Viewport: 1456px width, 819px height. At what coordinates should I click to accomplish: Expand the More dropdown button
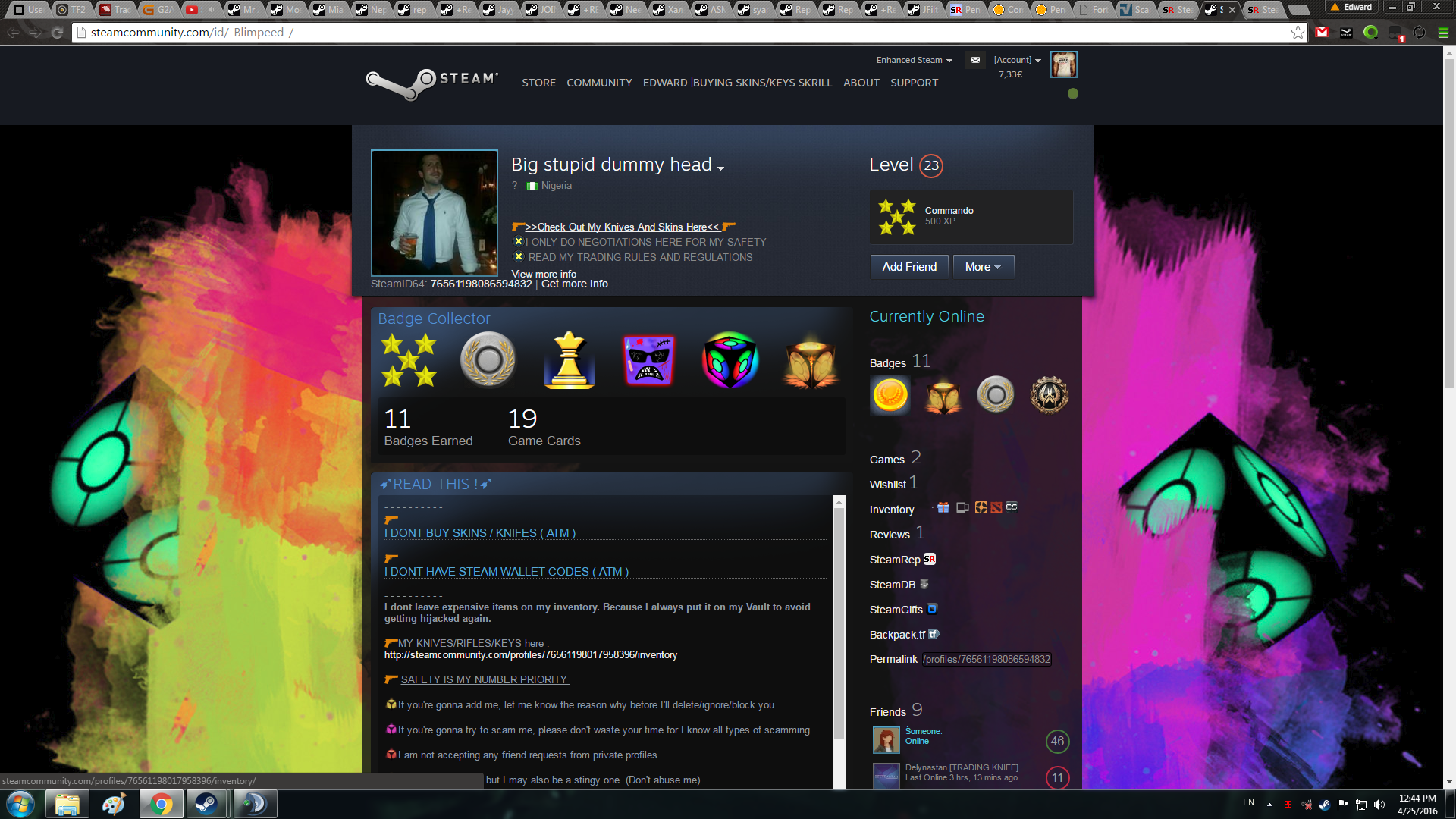983,267
